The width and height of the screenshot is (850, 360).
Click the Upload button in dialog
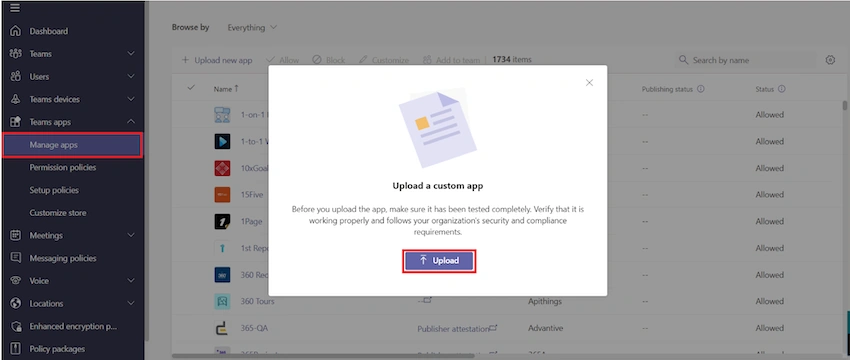[x=439, y=261]
